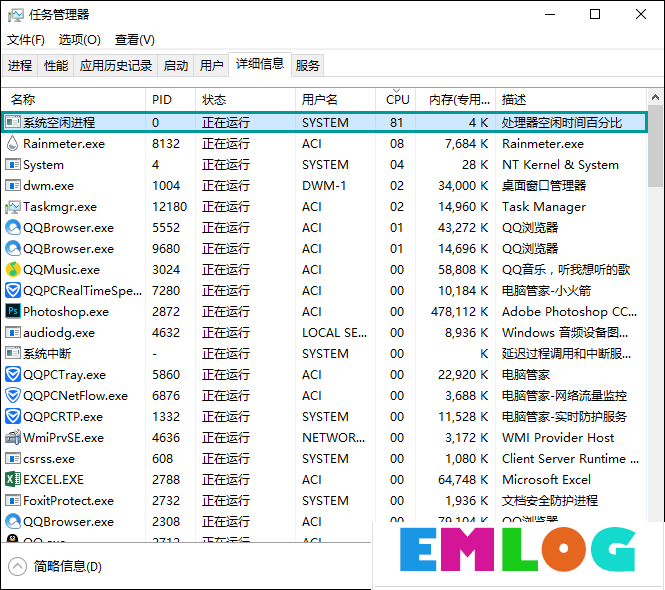Click the System process icon

point(13,165)
